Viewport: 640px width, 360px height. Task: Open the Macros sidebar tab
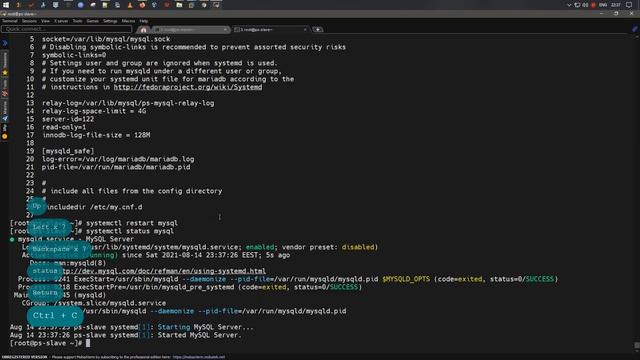tap(5, 111)
